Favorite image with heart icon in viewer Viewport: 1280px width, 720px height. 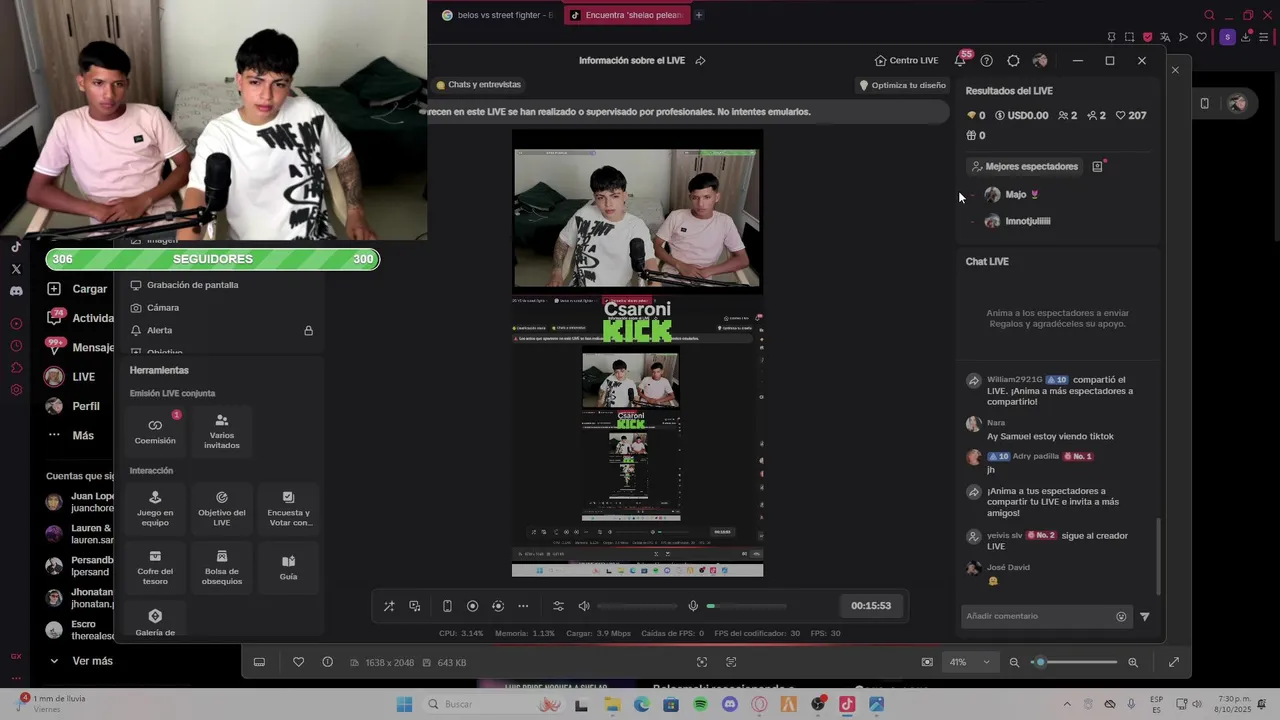[x=298, y=662]
